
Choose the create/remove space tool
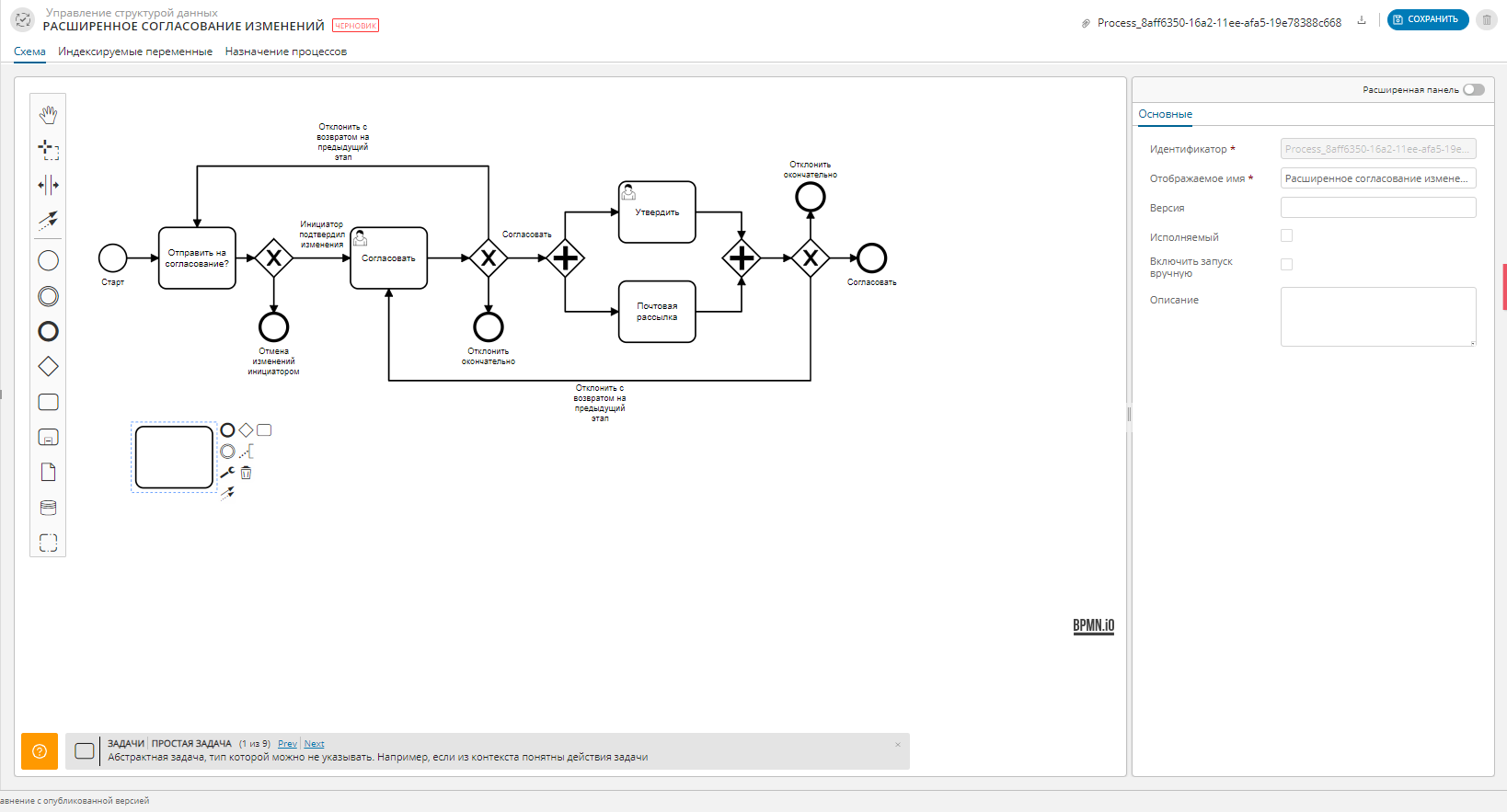(x=48, y=185)
